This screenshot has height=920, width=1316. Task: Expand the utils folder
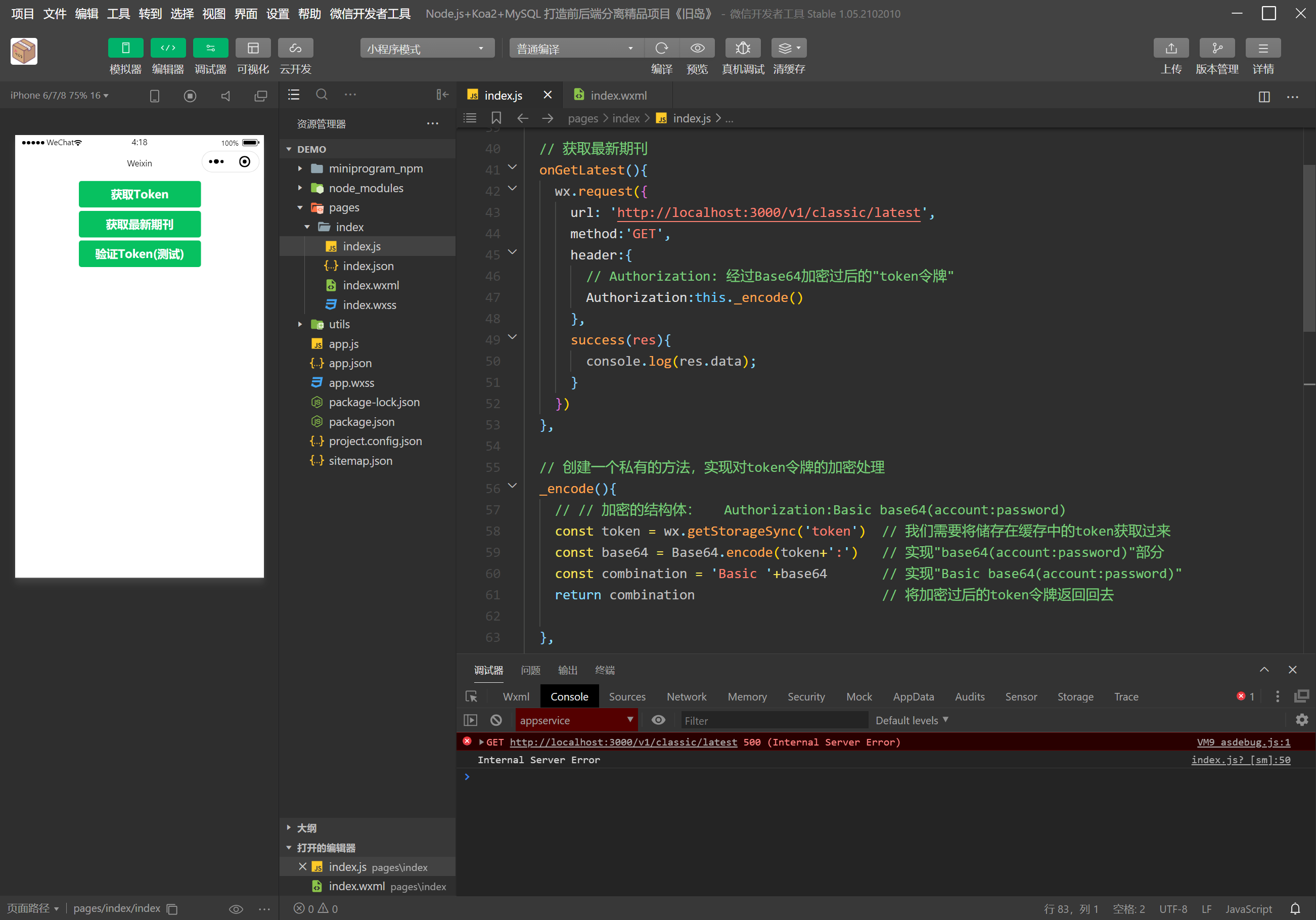[x=339, y=324]
